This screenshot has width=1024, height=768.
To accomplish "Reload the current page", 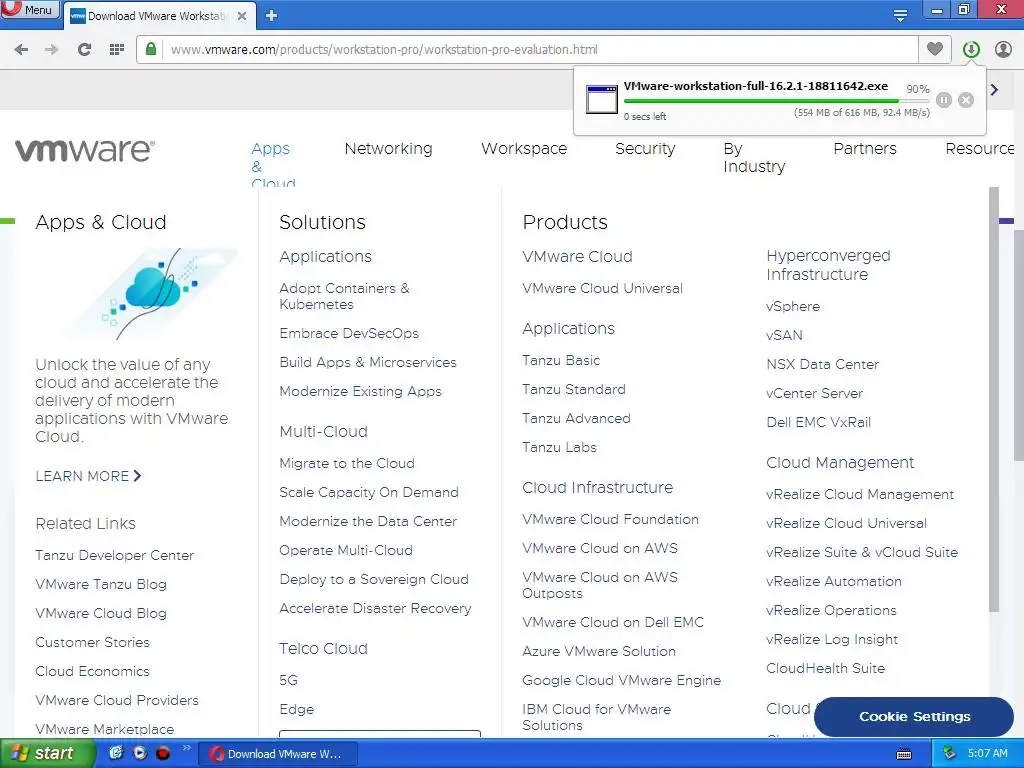I will click(x=84, y=50).
